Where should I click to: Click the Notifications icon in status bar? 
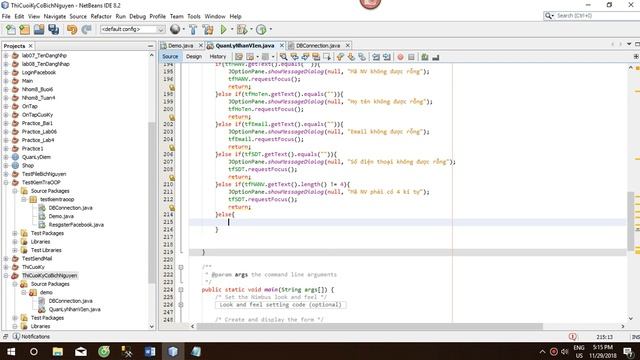[x=16, y=336]
